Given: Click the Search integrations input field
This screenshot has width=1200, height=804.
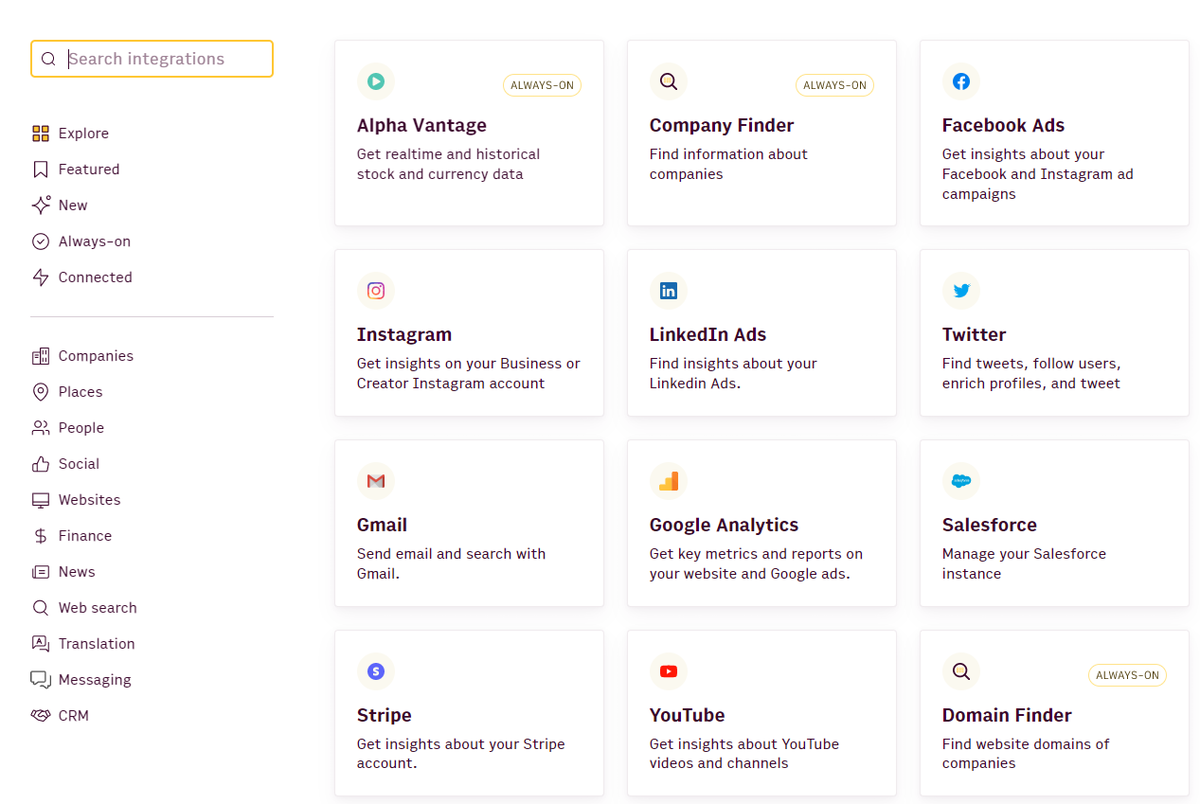Looking at the screenshot, I should coord(152,59).
